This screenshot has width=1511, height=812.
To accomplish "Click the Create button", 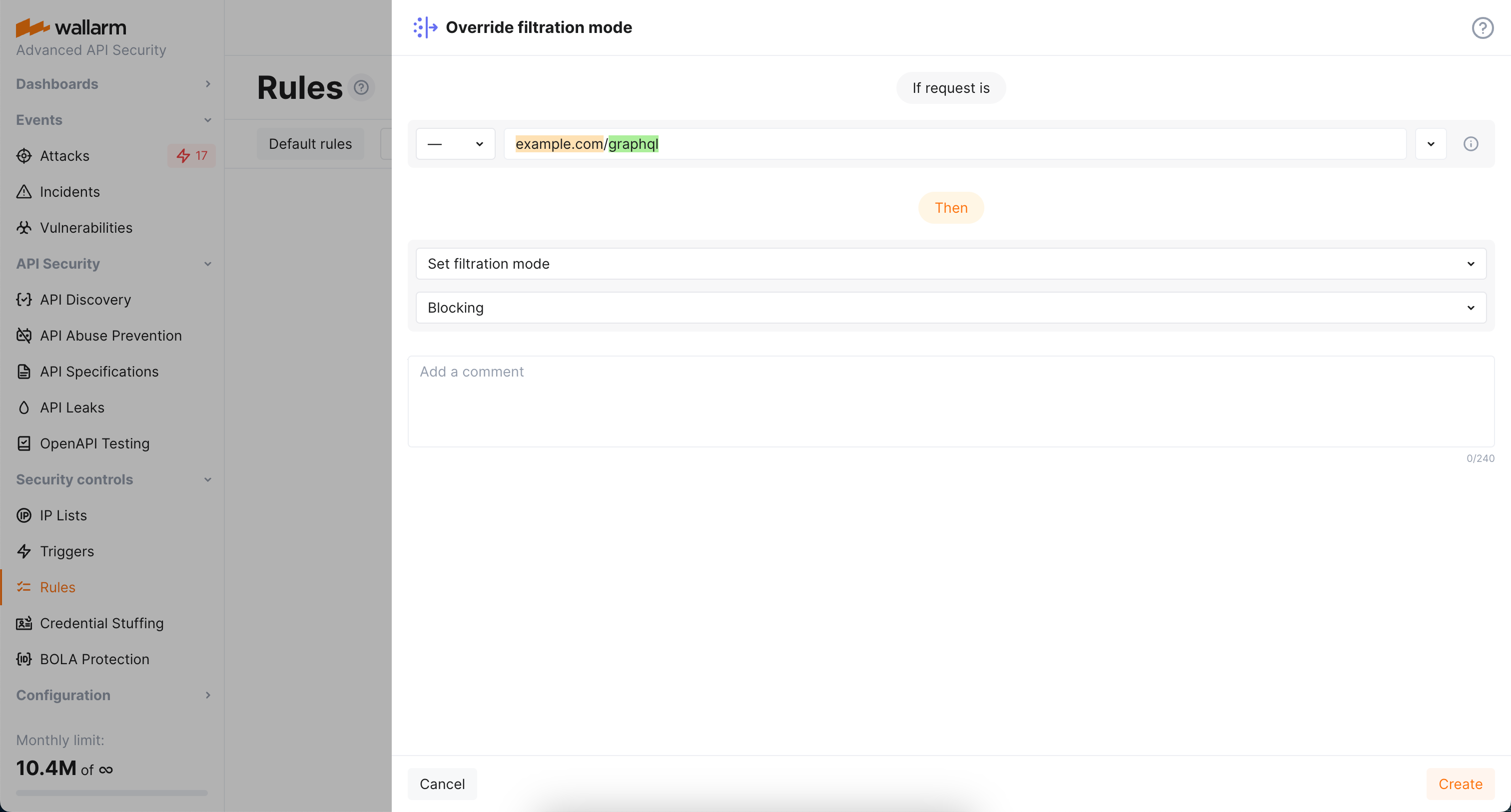I will [1460, 784].
